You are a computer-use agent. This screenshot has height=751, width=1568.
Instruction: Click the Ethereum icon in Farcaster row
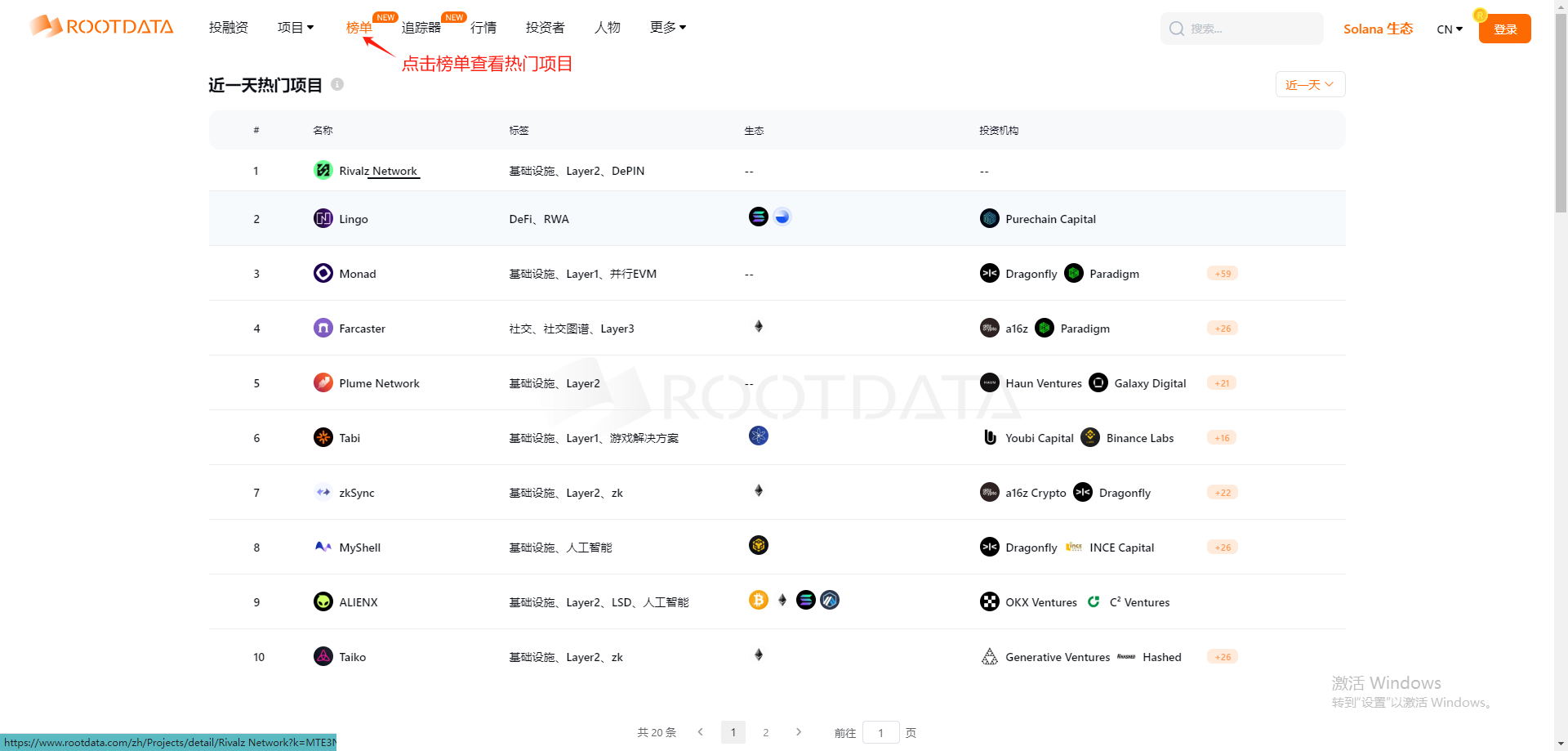[759, 326]
